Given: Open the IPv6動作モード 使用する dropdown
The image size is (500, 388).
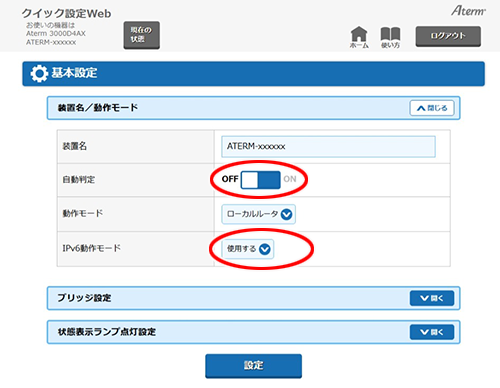Looking at the screenshot, I should coord(248,249).
